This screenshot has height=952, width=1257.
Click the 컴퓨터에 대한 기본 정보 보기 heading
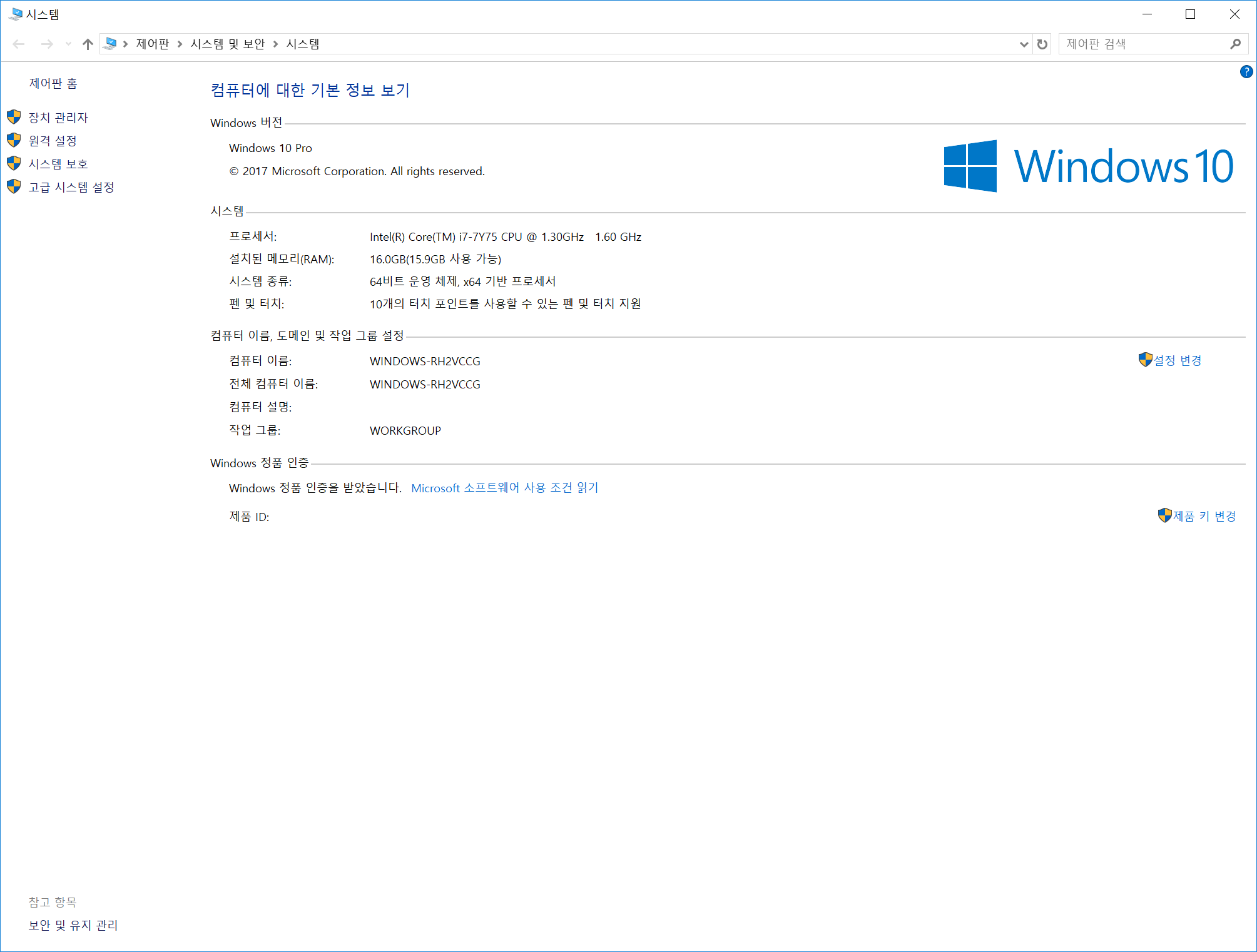tap(310, 90)
